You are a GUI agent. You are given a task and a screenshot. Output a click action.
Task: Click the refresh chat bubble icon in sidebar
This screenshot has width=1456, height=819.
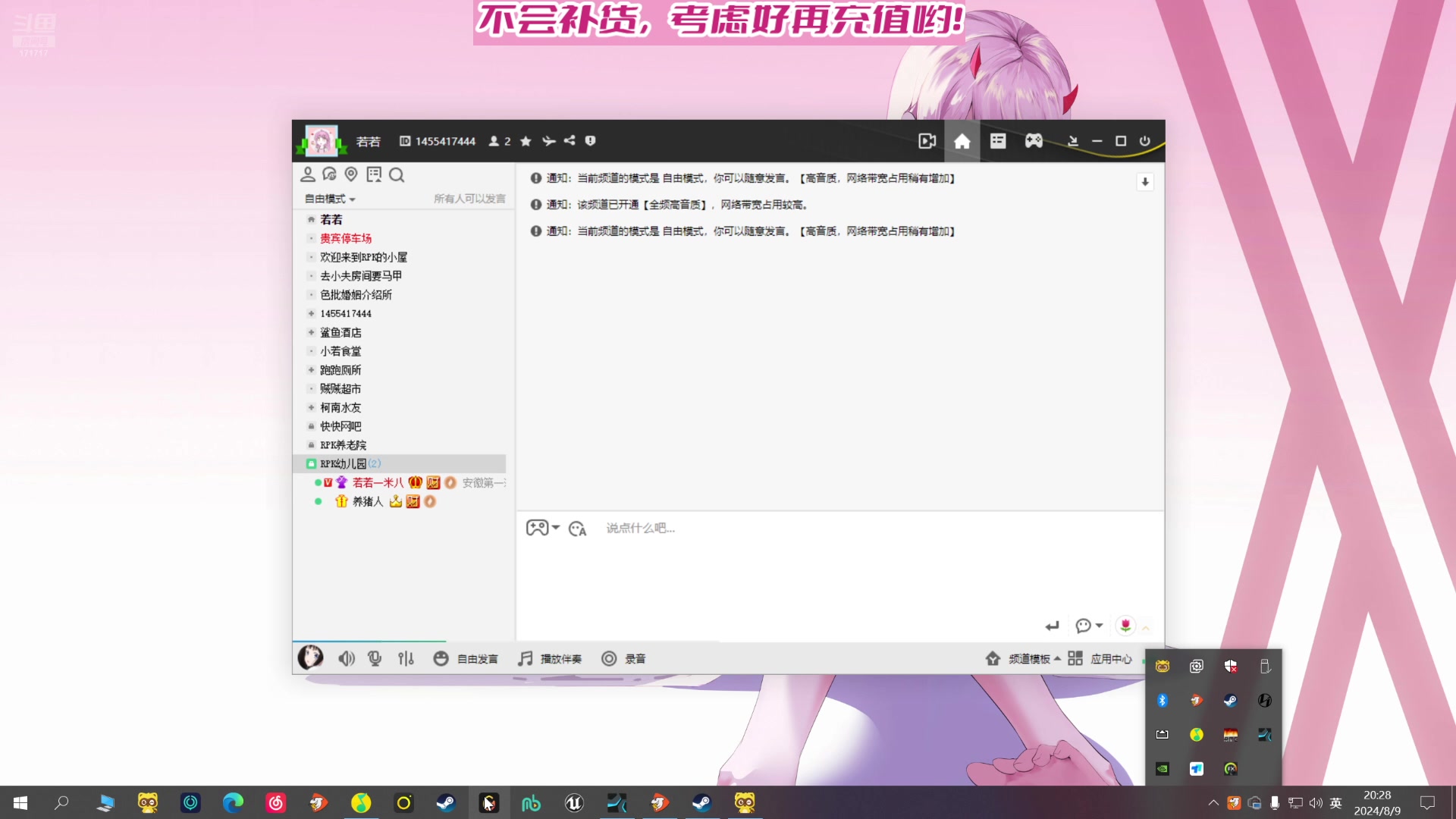coord(329,174)
